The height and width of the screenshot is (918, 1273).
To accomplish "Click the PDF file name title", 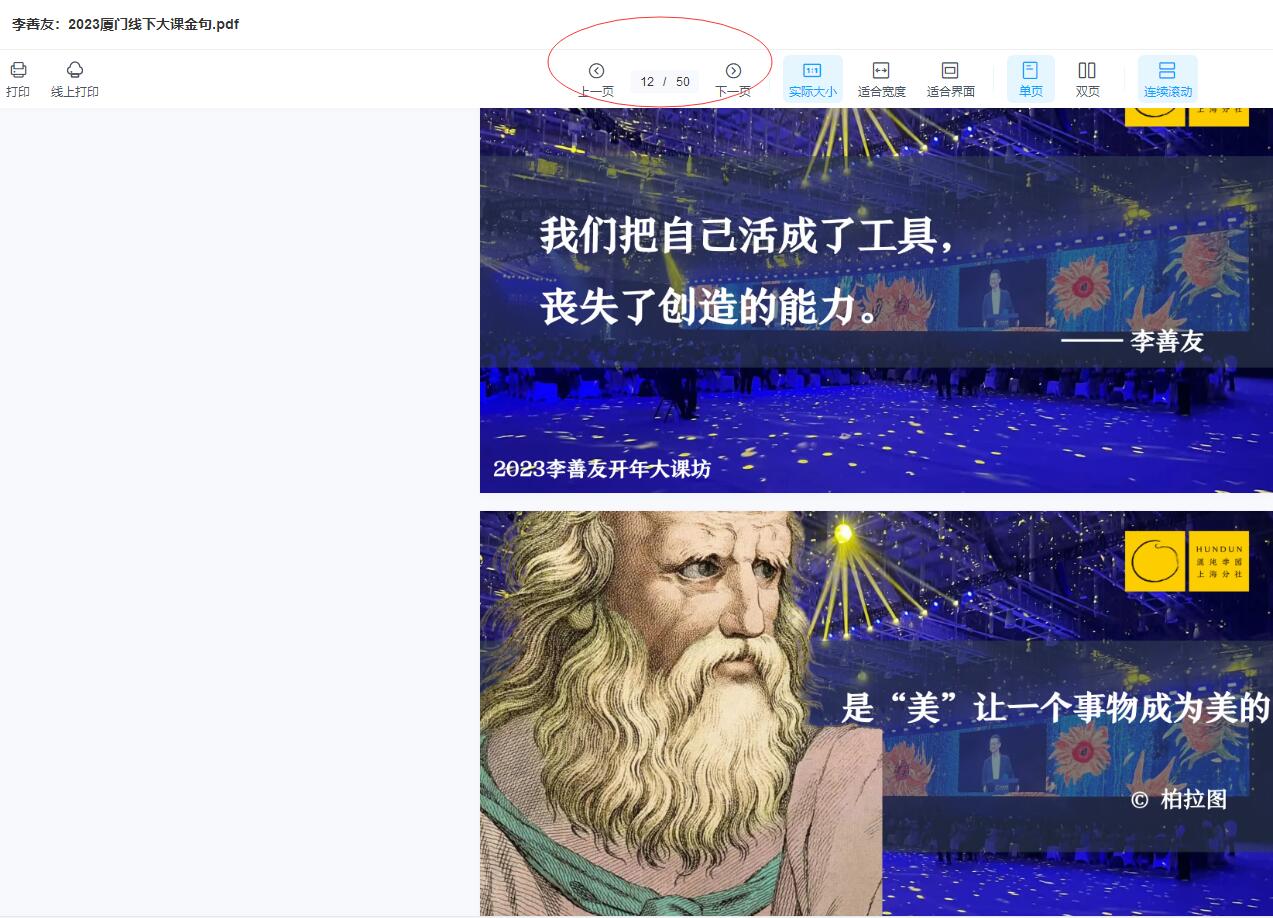I will pos(125,24).
